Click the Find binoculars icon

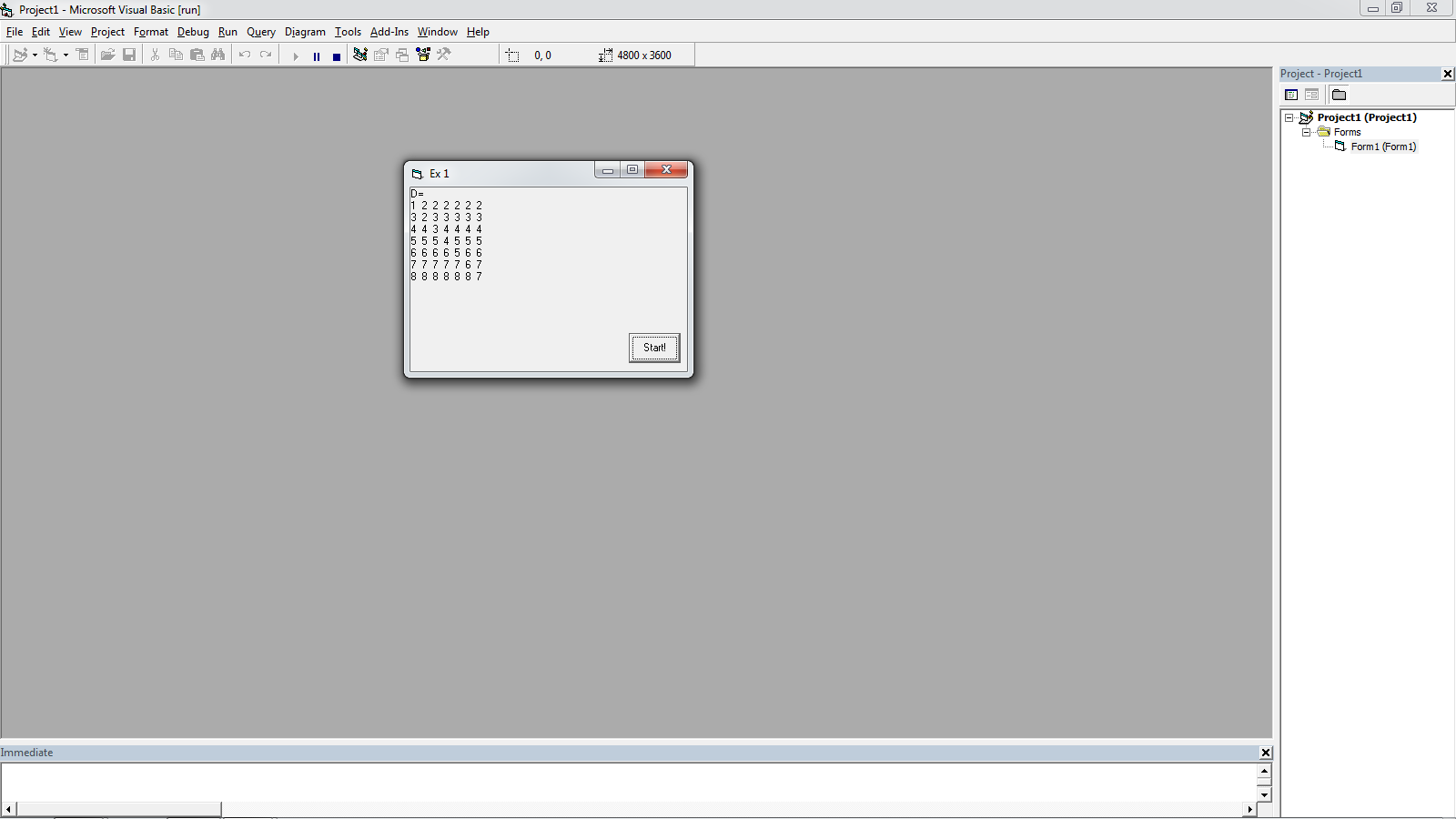[x=217, y=56]
